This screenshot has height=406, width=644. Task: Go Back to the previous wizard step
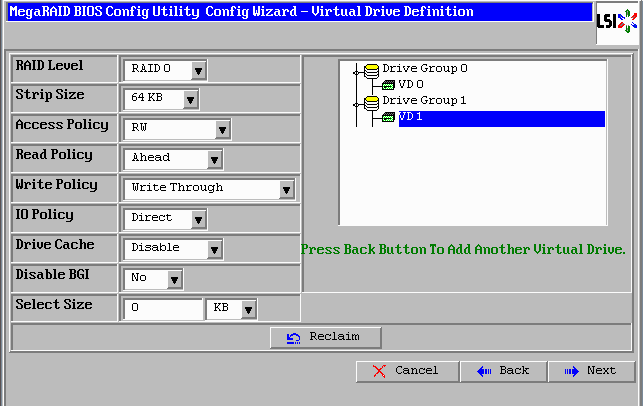502,371
